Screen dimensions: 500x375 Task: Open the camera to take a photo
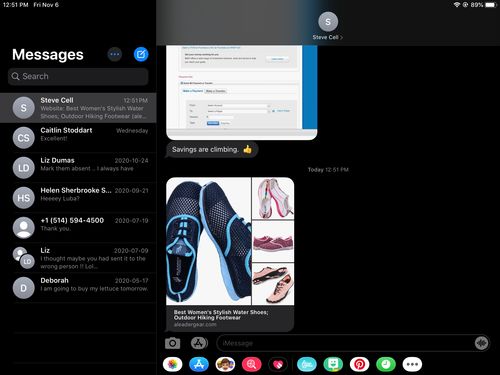[172, 343]
